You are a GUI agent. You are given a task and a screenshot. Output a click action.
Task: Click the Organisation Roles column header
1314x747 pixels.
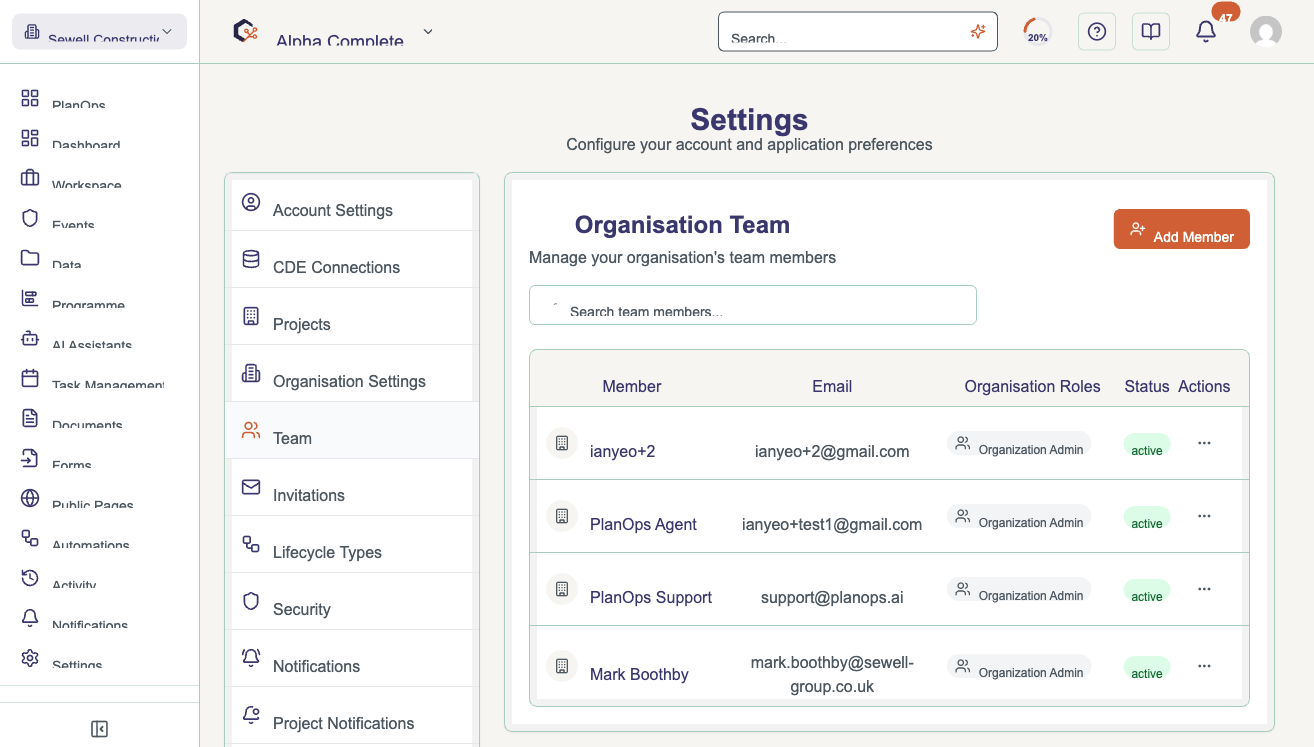tap(1032, 386)
